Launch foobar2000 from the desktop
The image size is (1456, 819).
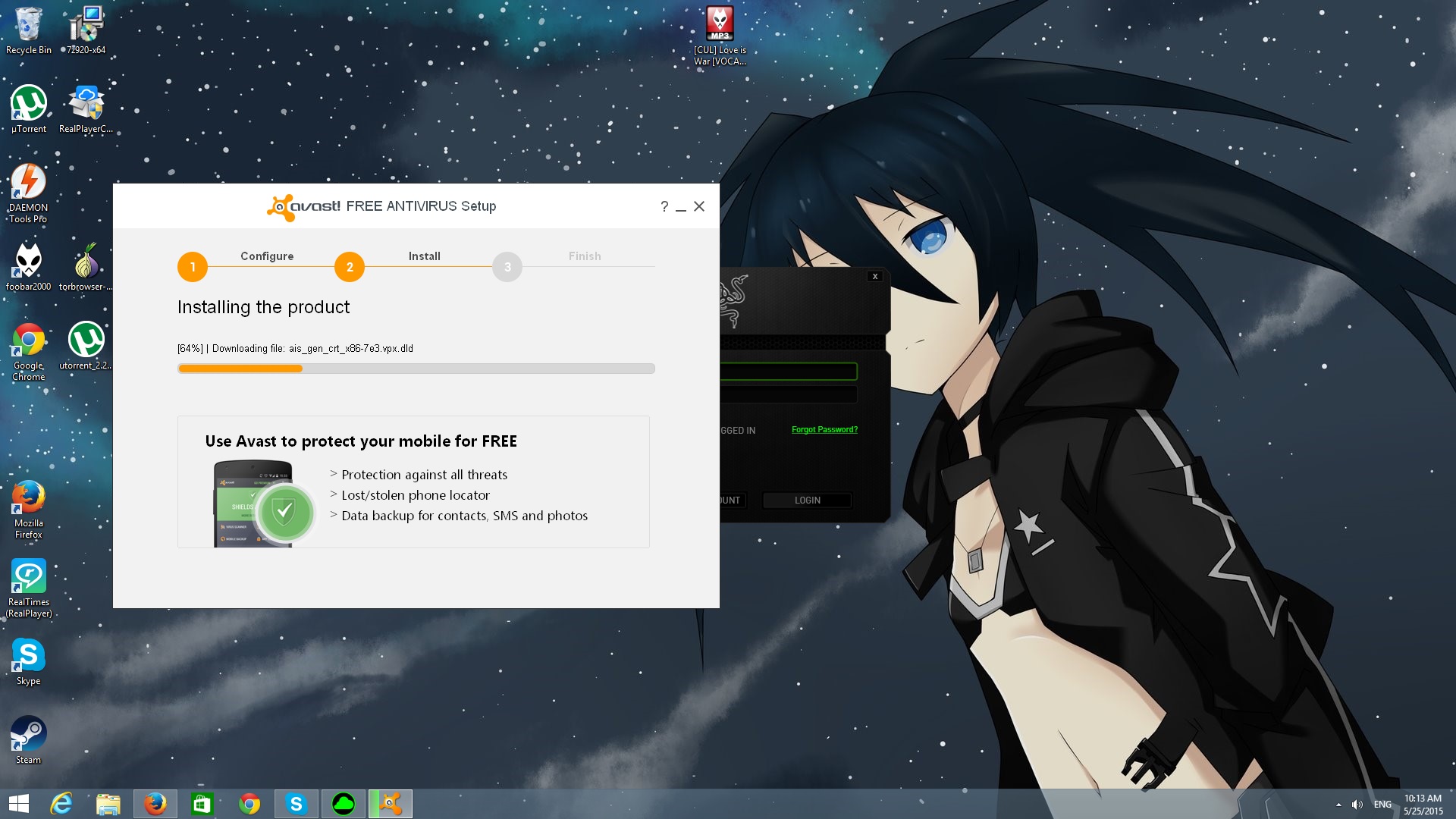[x=29, y=262]
